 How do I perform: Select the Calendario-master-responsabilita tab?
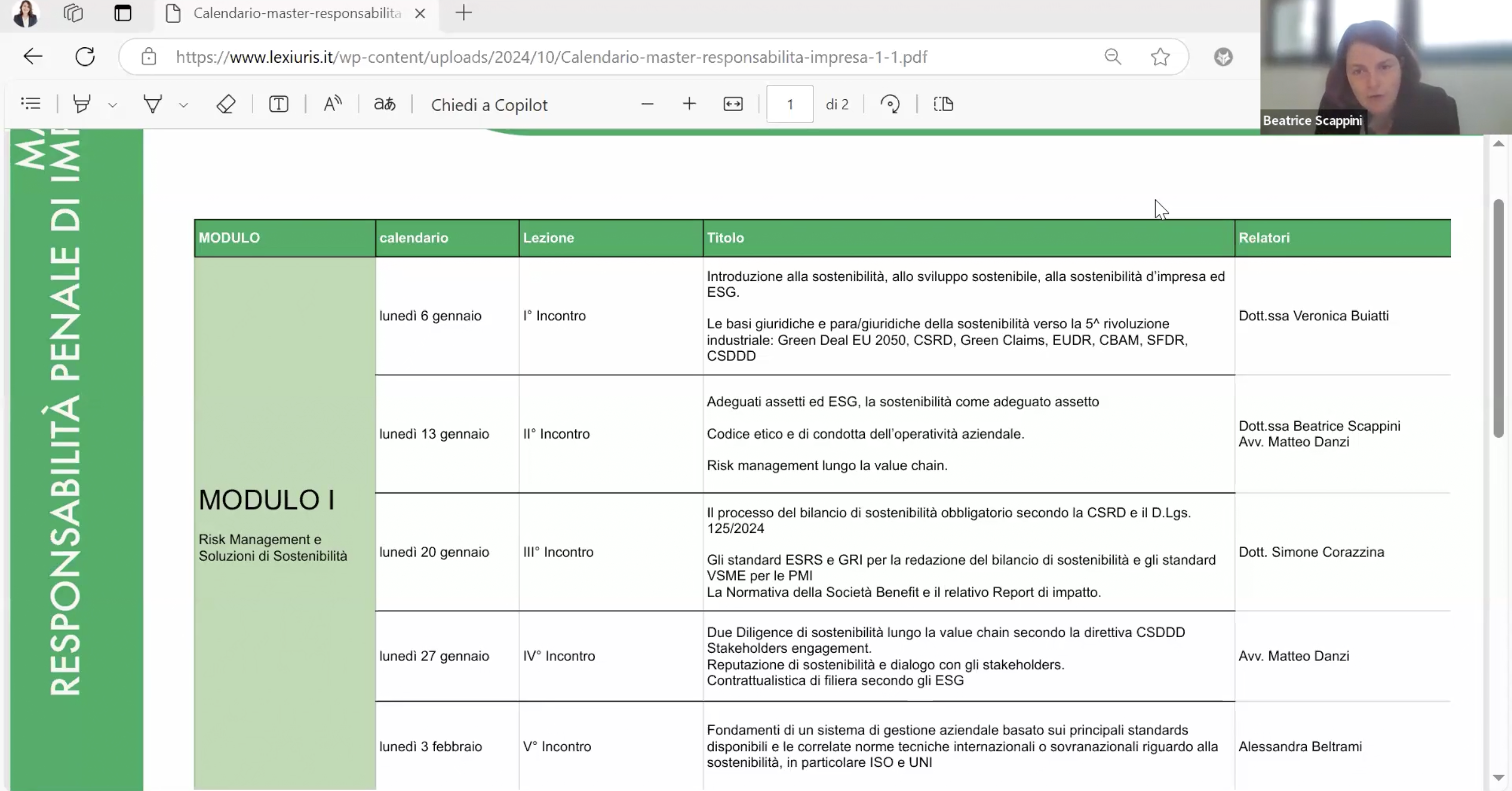coord(296,13)
